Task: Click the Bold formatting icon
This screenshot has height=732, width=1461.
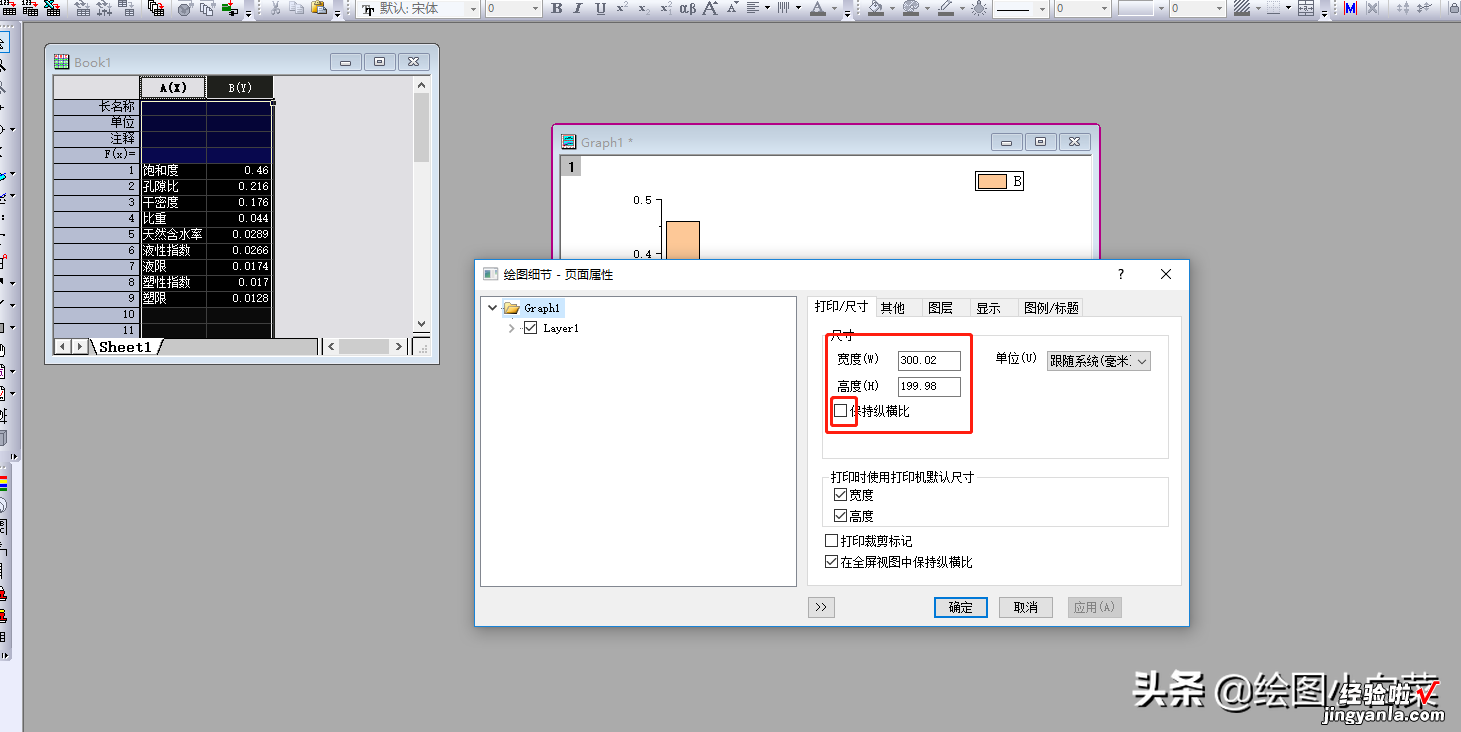Action: [x=556, y=8]
